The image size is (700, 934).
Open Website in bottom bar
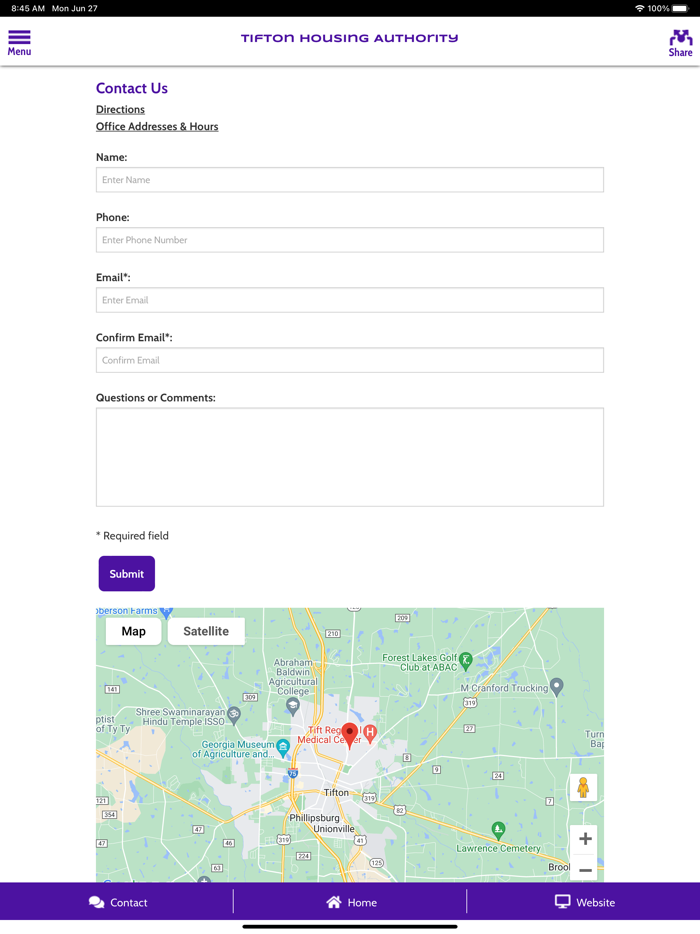tap(584, 902)
